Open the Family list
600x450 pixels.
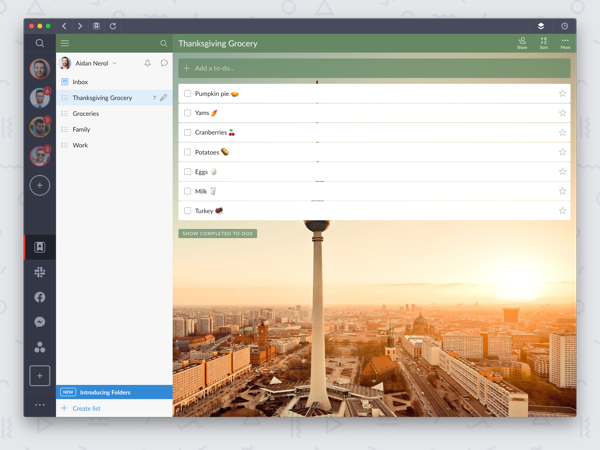point(114,129)
